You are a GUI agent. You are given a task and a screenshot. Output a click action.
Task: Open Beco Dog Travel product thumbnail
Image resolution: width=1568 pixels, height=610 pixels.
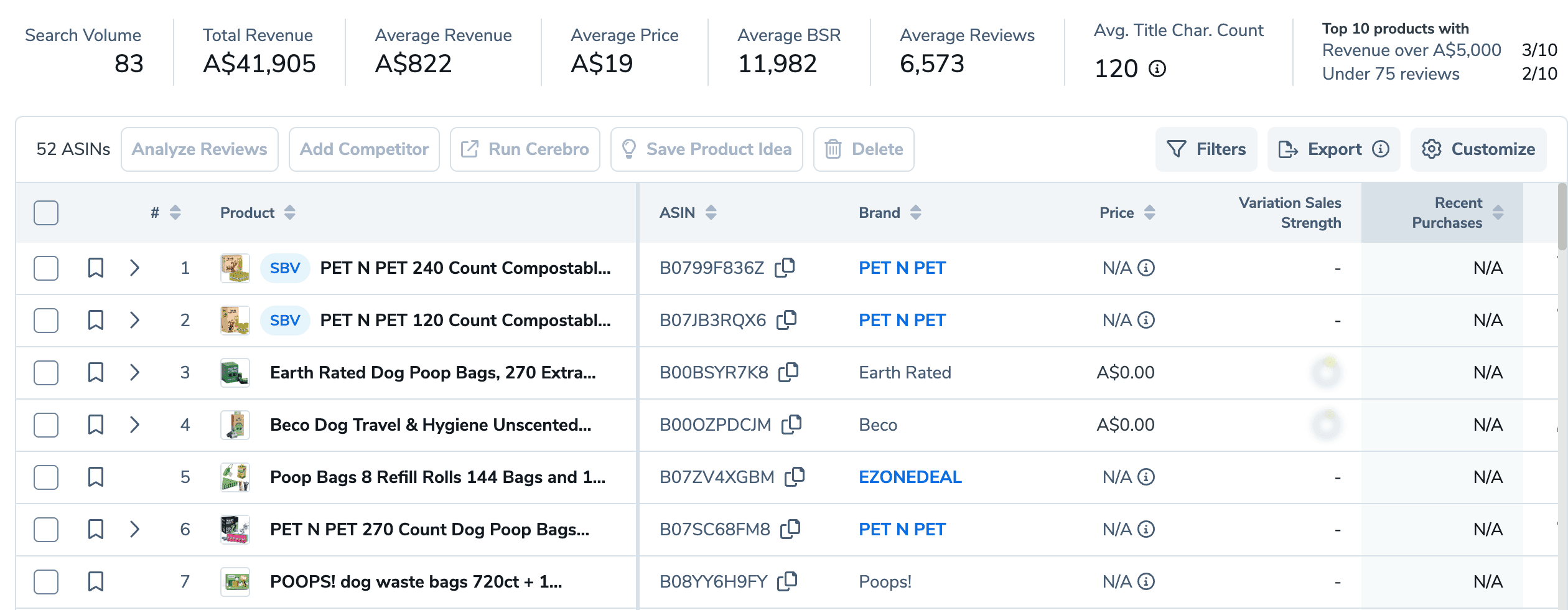coord(235,425)
